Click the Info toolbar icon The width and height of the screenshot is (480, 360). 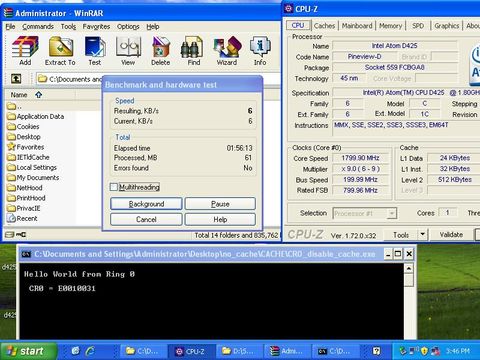point(260,51)
